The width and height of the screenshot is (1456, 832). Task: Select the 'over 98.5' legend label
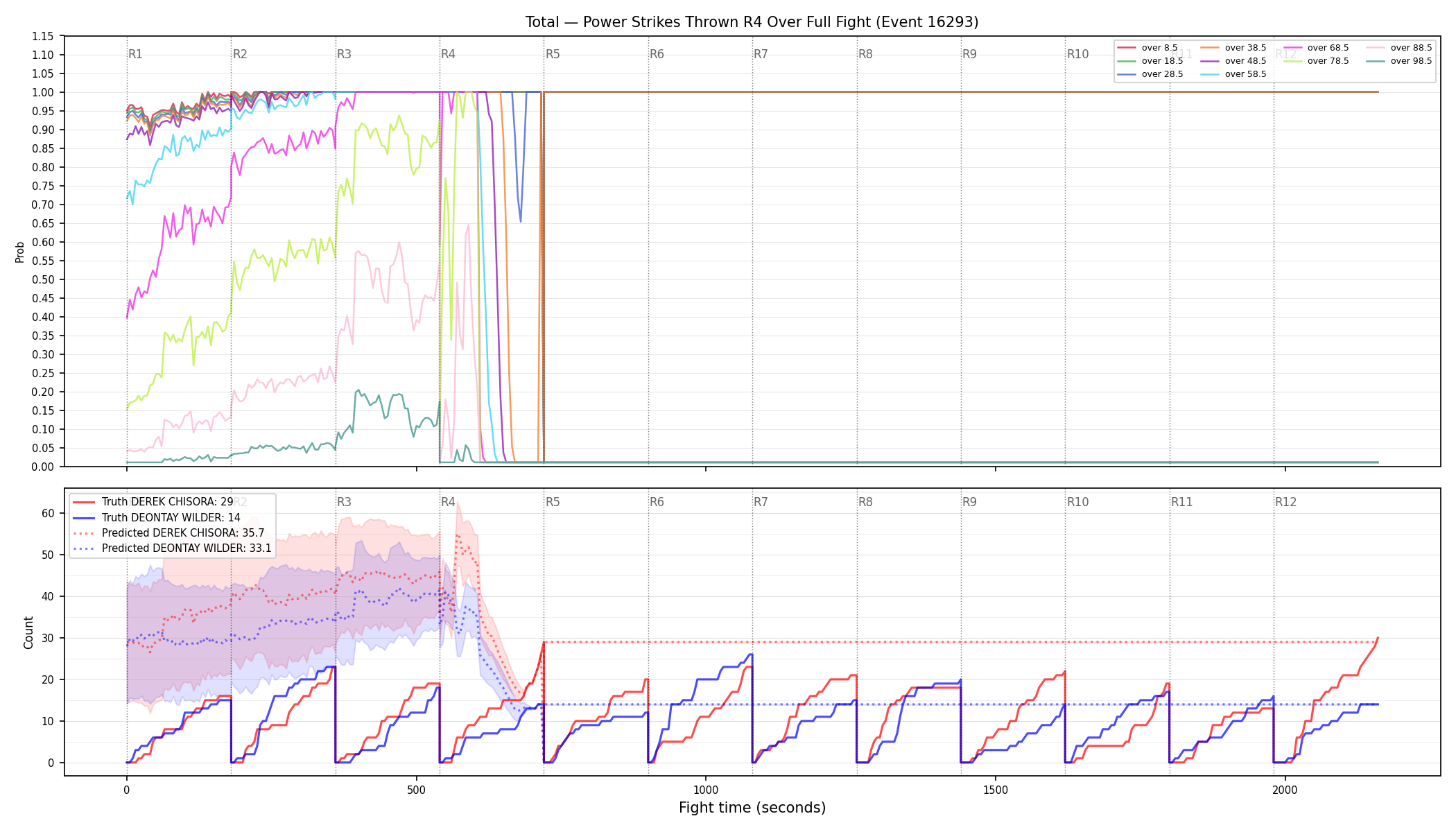coord(1411,61)
